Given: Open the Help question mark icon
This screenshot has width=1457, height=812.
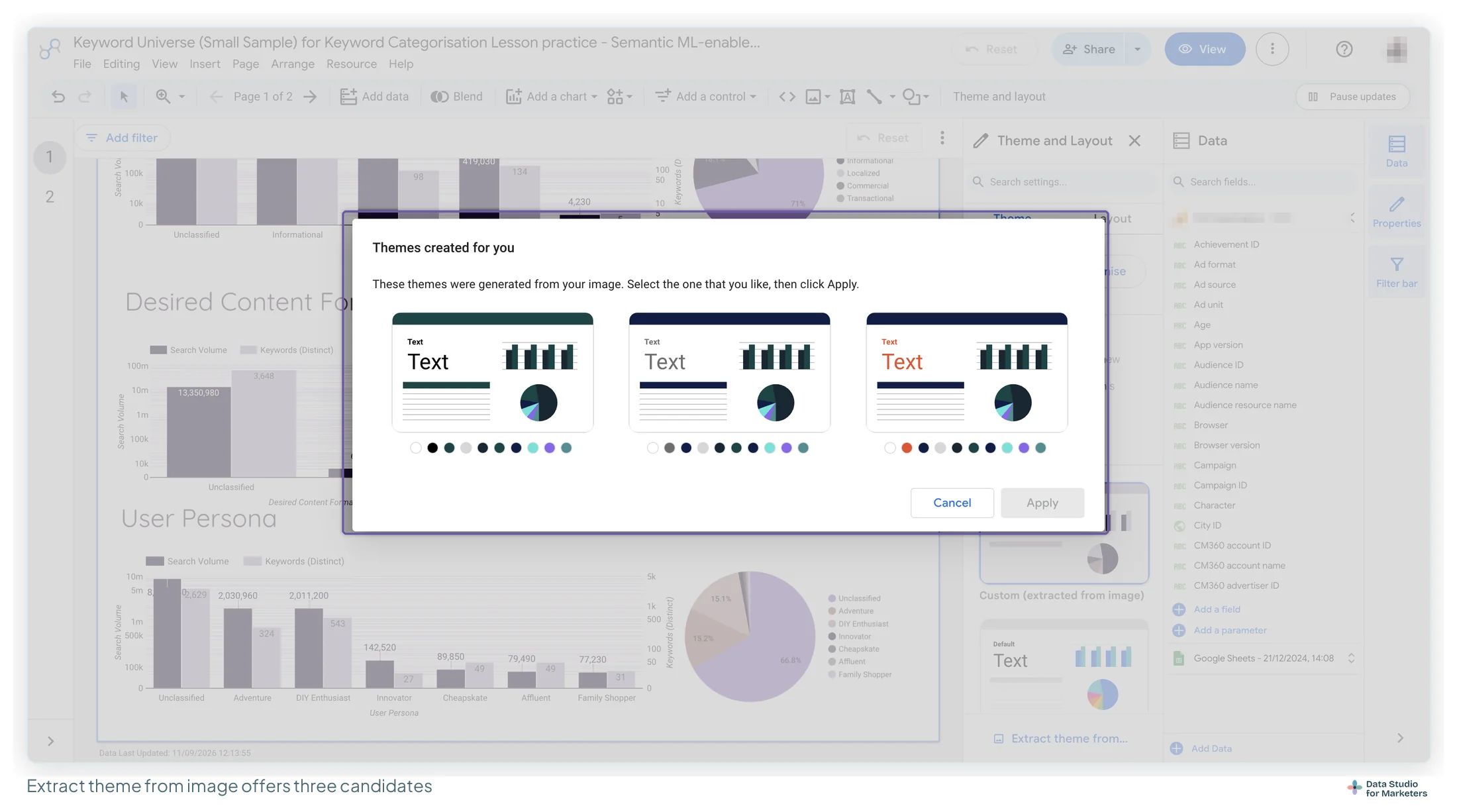Looking at the screenshot, I should tap(1344, 49).
